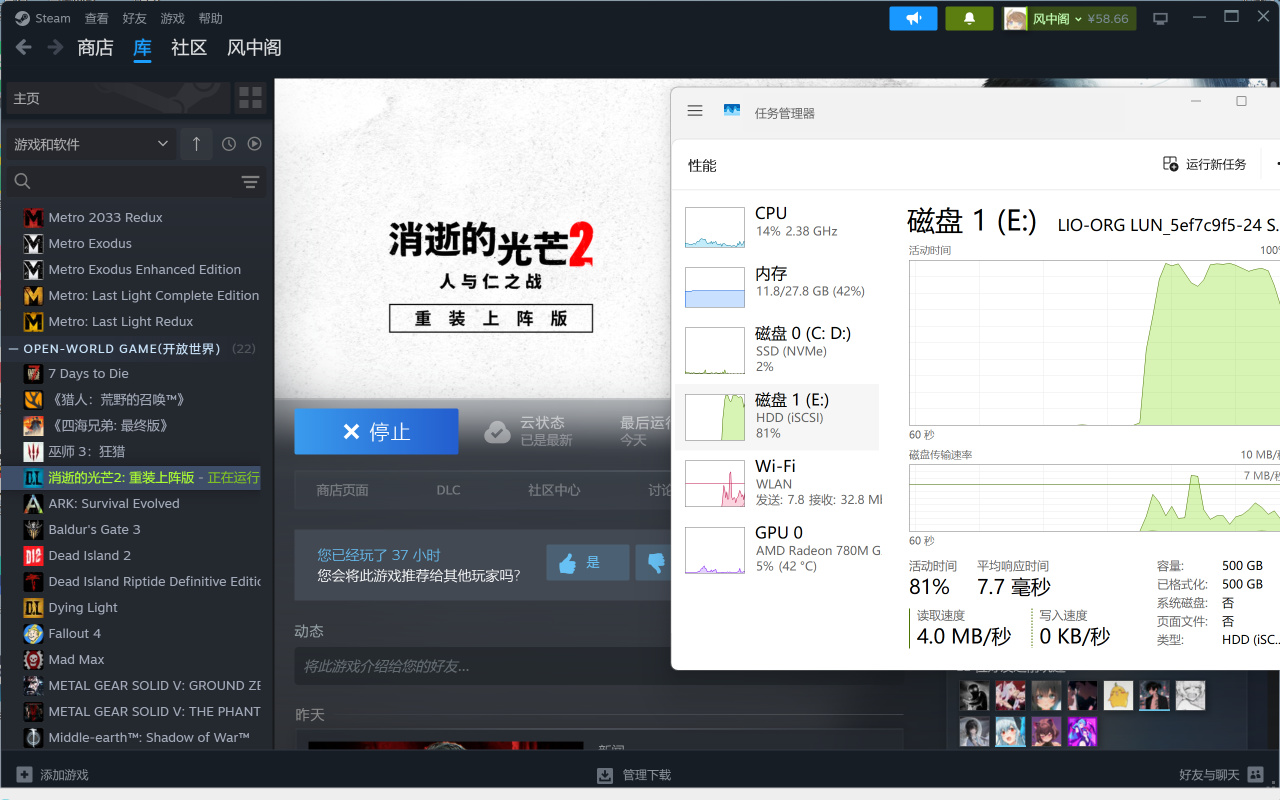
Task: Select 内存 in Task Manager performance list
Action: click(778, 286)
